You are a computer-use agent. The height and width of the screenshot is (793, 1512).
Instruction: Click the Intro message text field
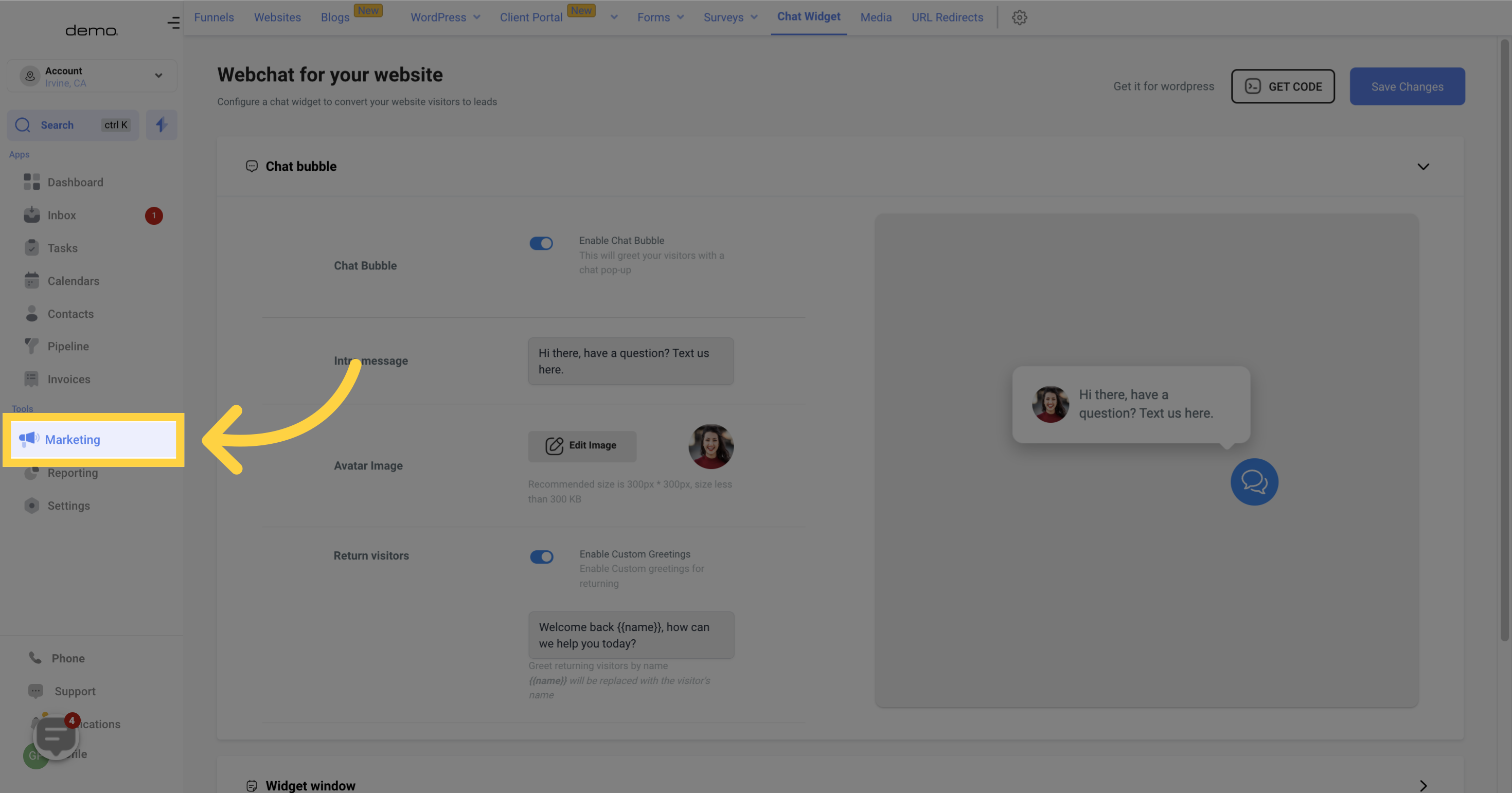[x=630, y=361]
